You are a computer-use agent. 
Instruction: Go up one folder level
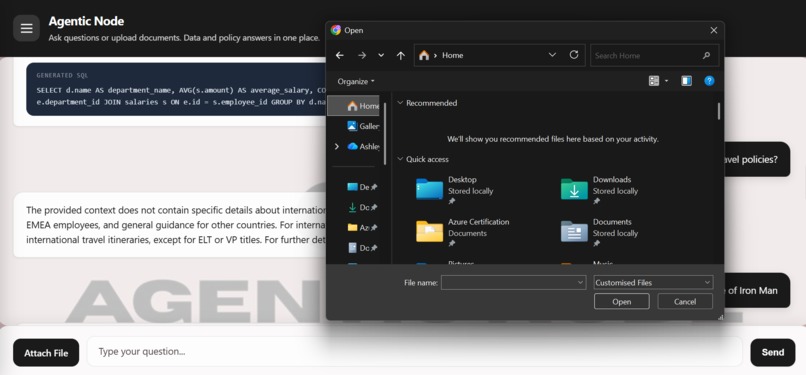pos(401,55)
